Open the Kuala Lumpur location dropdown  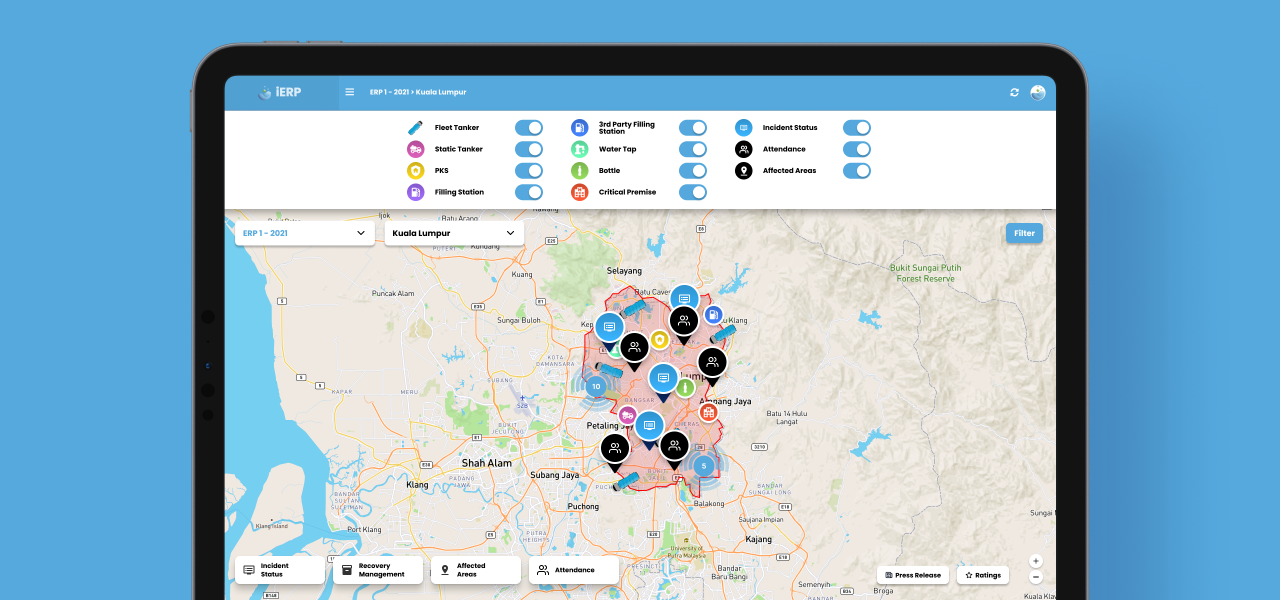click(453, 233)
